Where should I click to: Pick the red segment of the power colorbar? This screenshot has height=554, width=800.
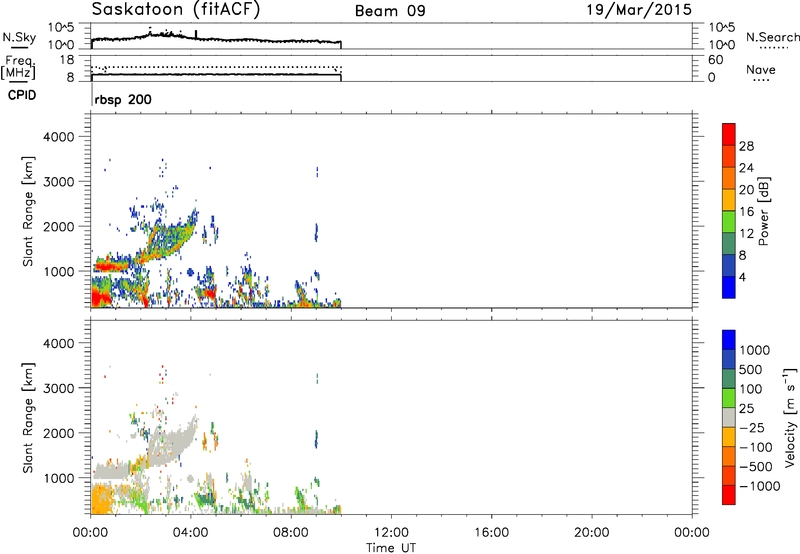pos(729,134)
